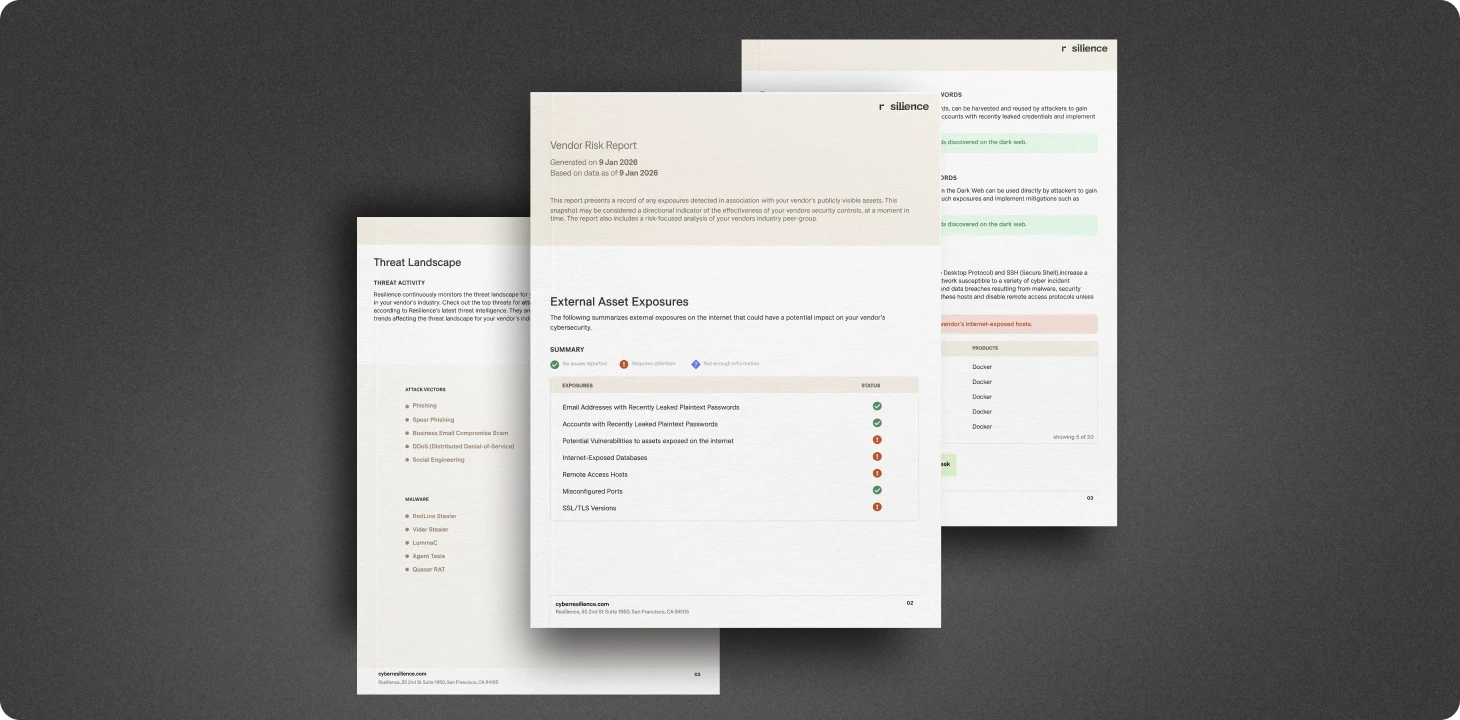Screen dimensions: 1460x720
Task: Click the green check beside Misconfigured Ports
Action: coord(877,491)
